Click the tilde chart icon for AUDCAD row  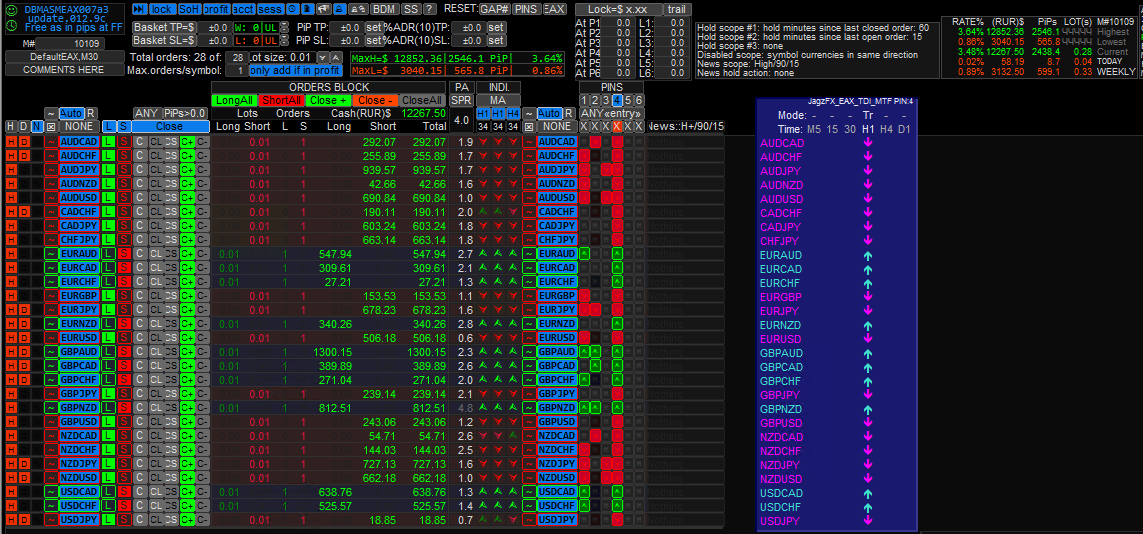point(51,141)
